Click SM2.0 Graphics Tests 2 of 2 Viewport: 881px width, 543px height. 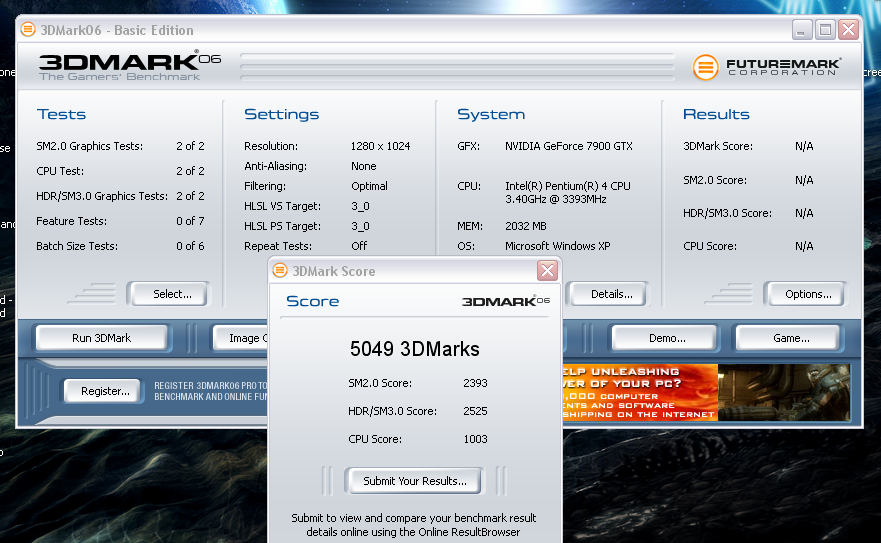(120, 146)
